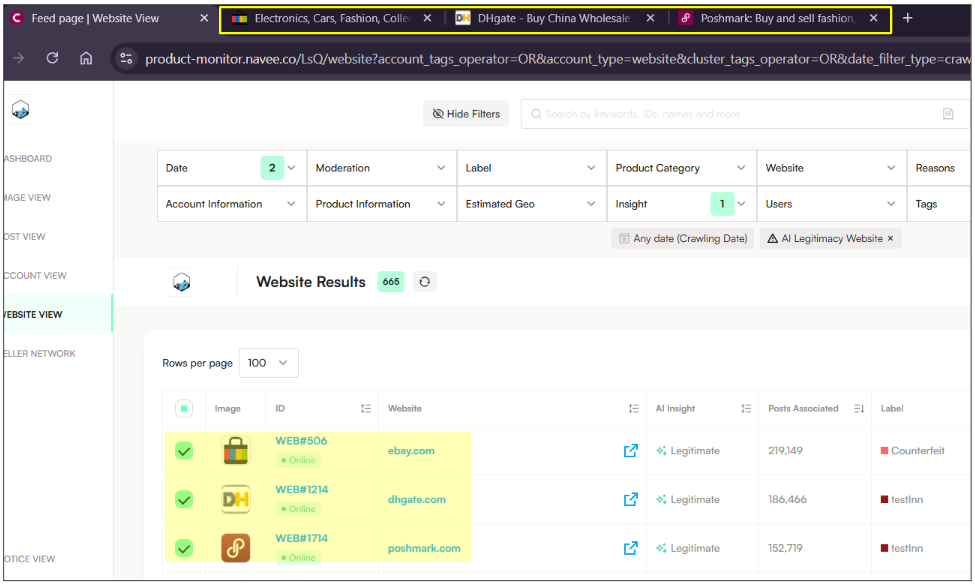Click the browser reload button
This screenshot has width=975, height=584.
[52, 58]
